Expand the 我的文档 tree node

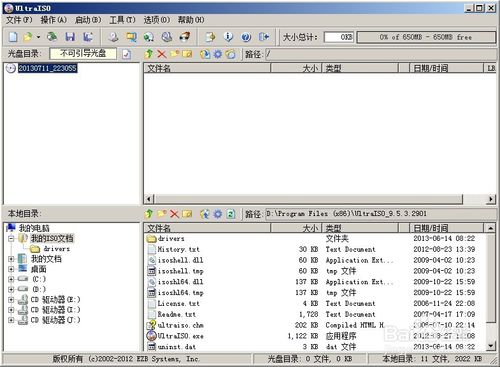(11, 259)
